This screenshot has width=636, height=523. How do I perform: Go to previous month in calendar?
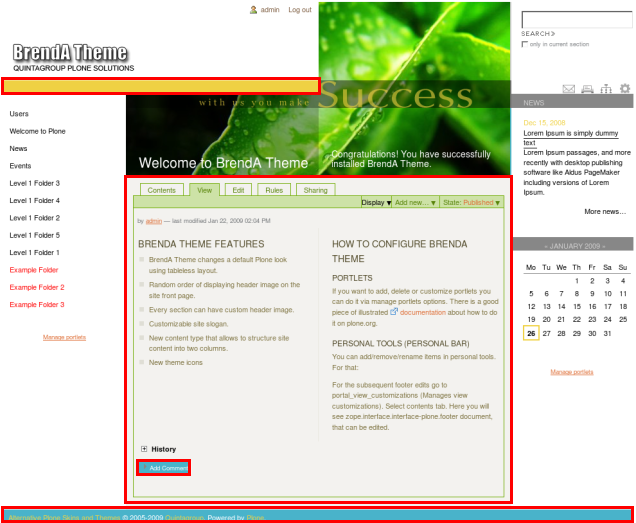point(546,246)
